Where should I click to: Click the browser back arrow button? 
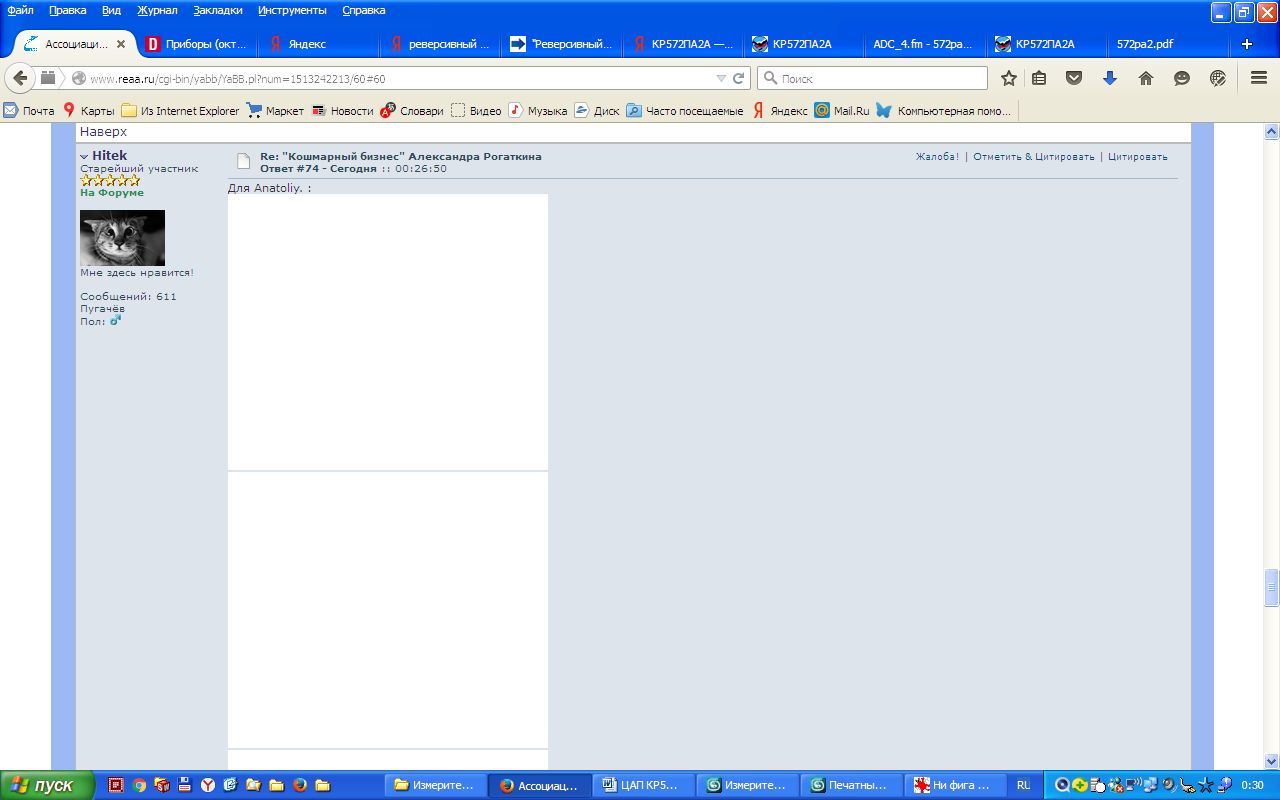[x=21, y=78]
